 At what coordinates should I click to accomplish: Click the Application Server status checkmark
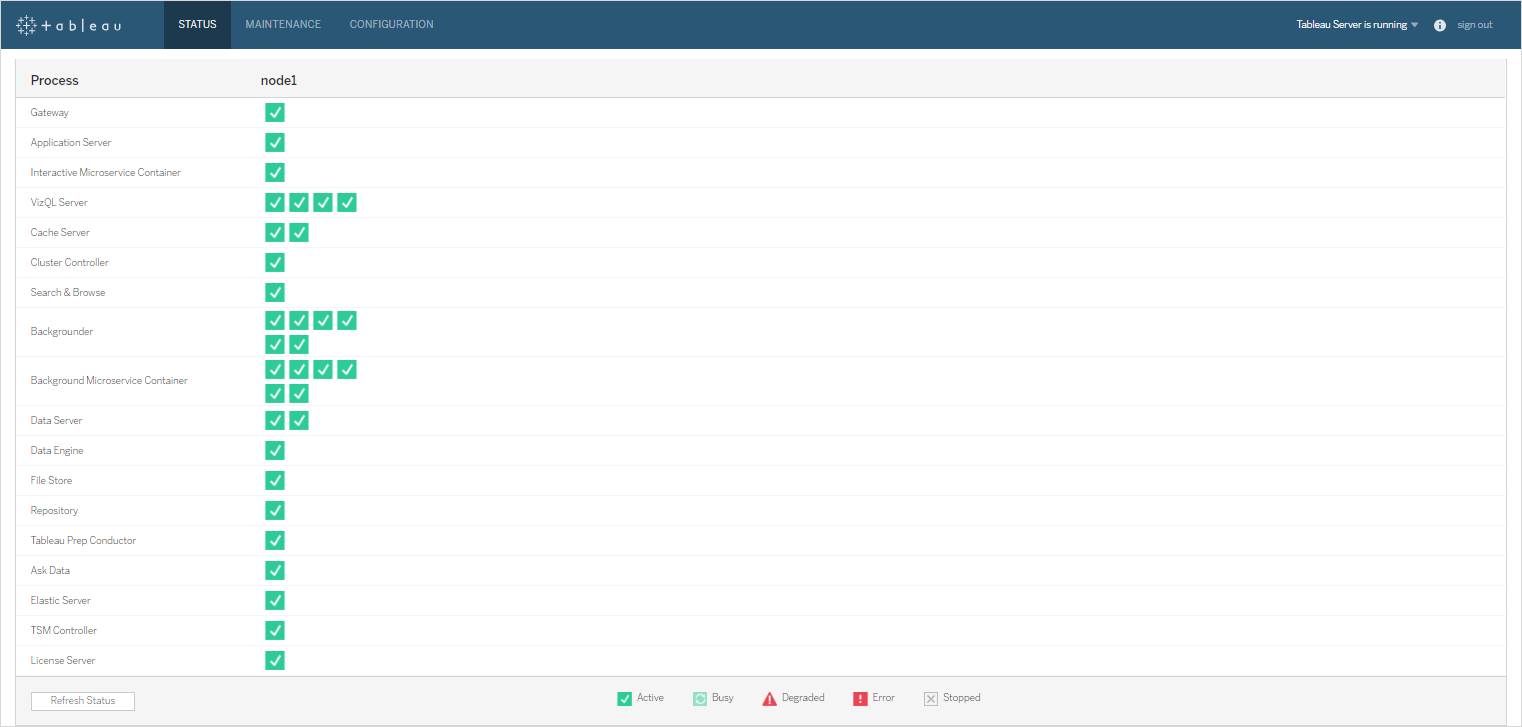point(275,142)
